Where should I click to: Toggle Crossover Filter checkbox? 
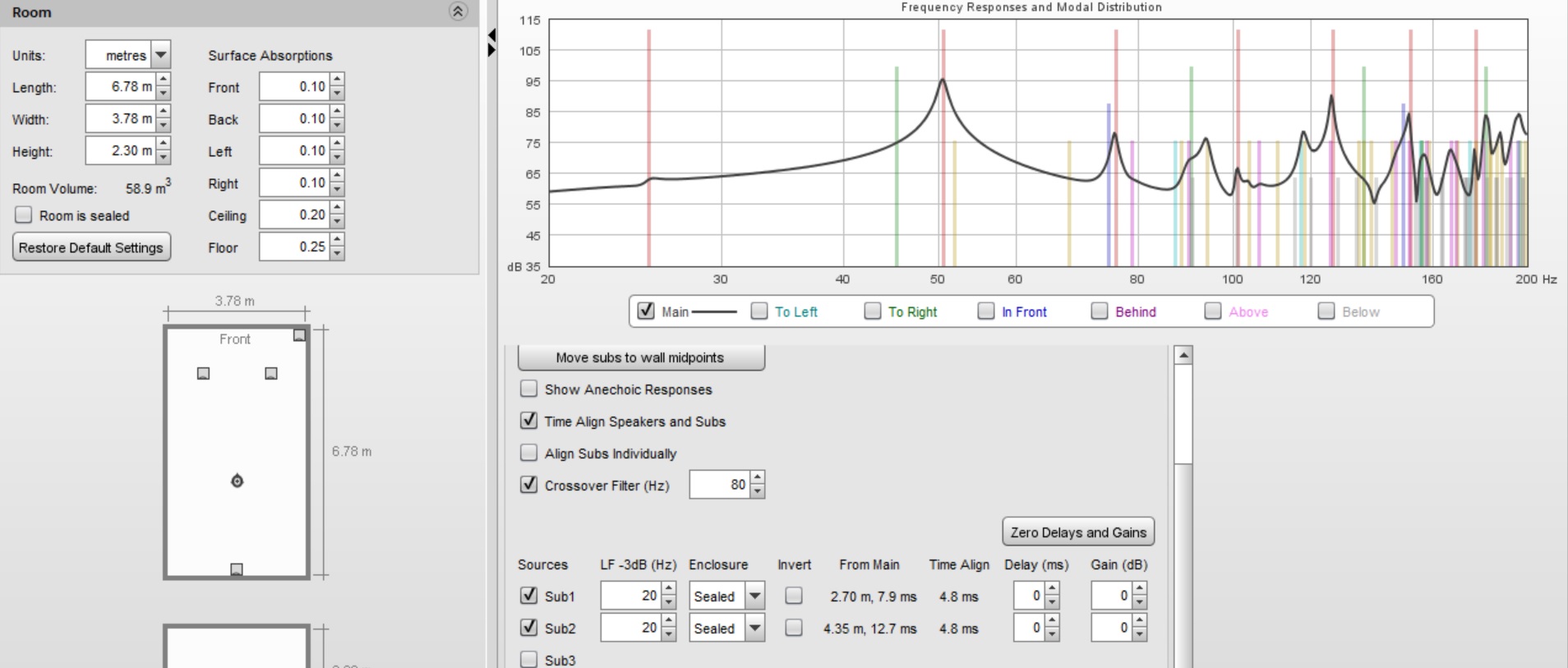pos(529,485)
